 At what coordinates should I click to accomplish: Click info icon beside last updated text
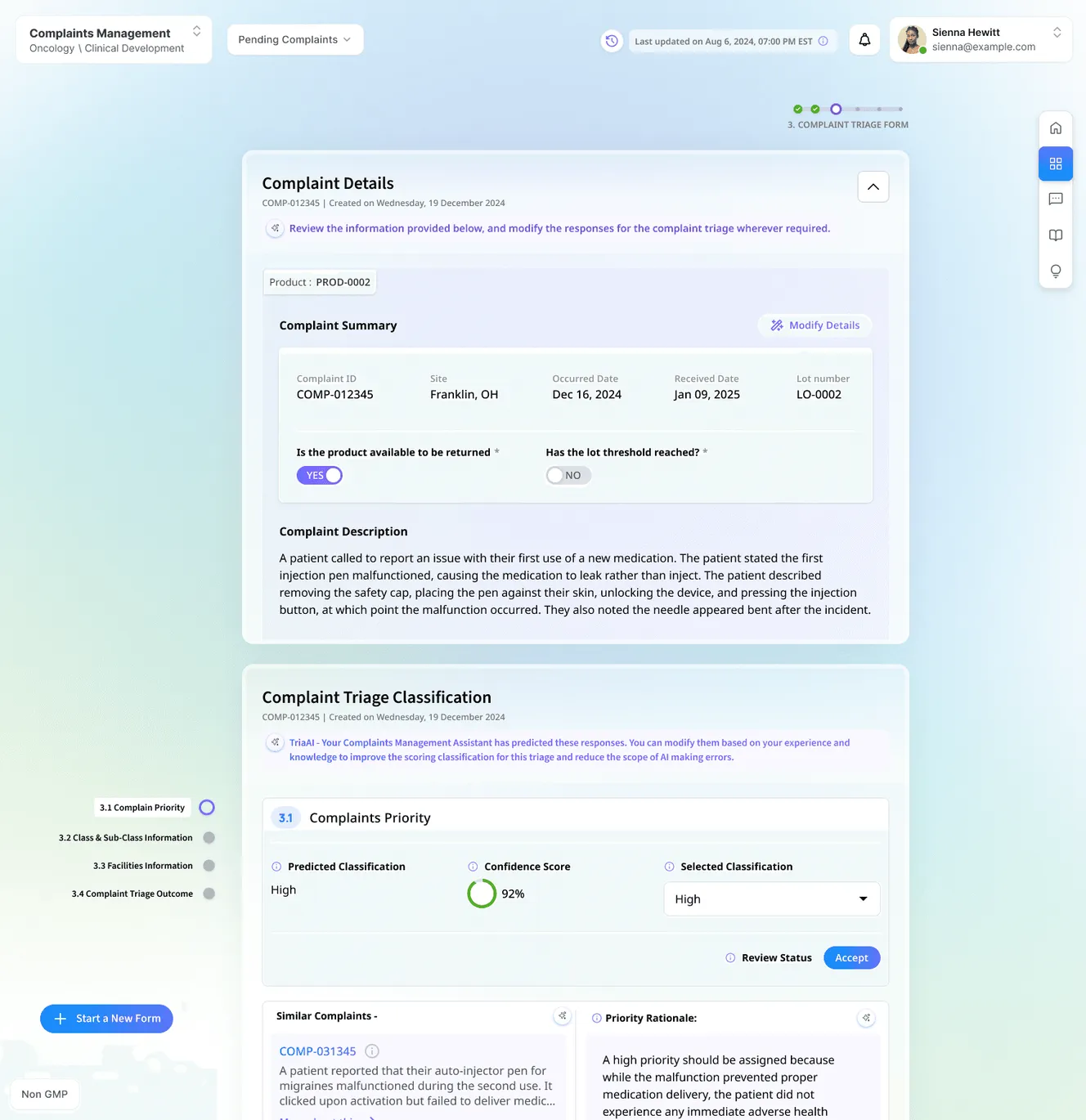click(823, 41)
